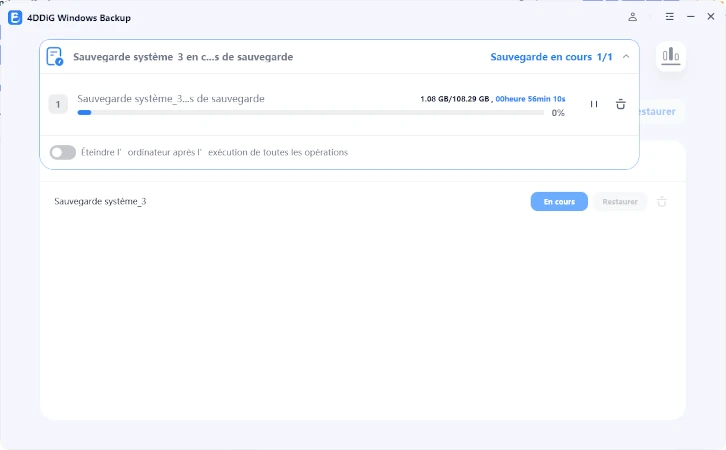The width and height of the screenshot is (726, 450).
Task: Click the 00heure 56min 10s remaining time
Action: [x=530, y=99]
